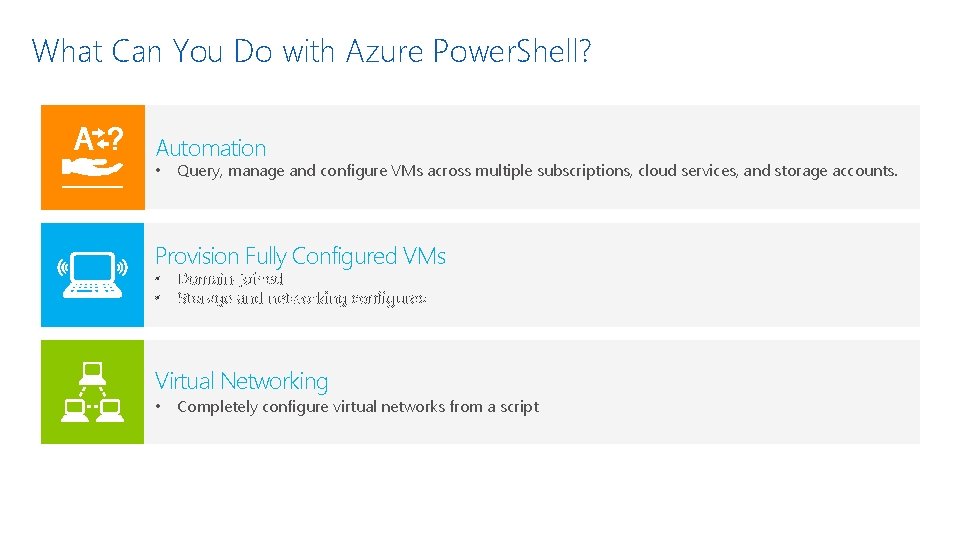Select the Completely configure virtual networks bullet
Image resolution: width=960 pixels, height=540 pixels.
click(x=358, y=407)
